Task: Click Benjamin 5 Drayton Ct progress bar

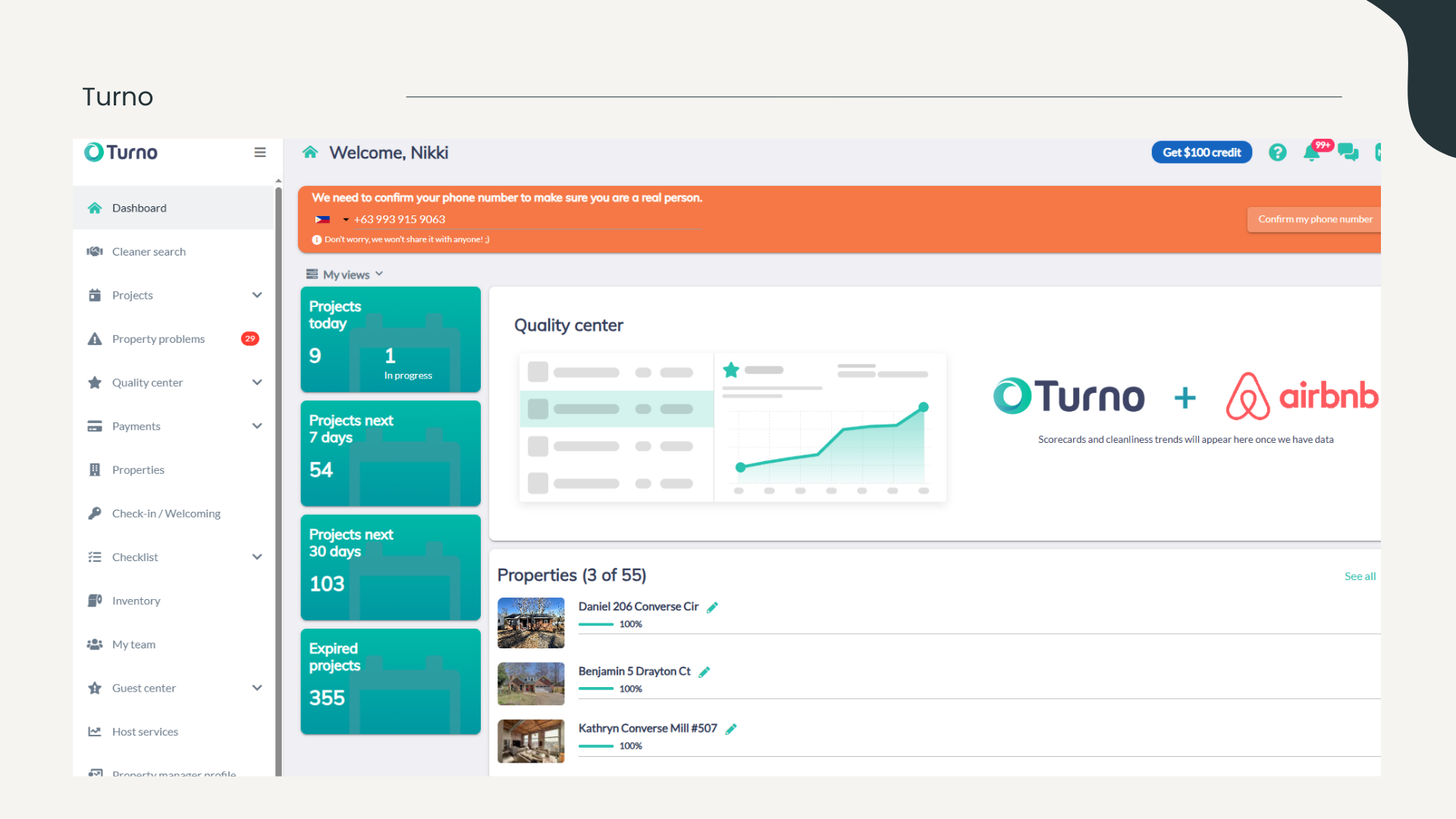Action: tap(596, 689)
